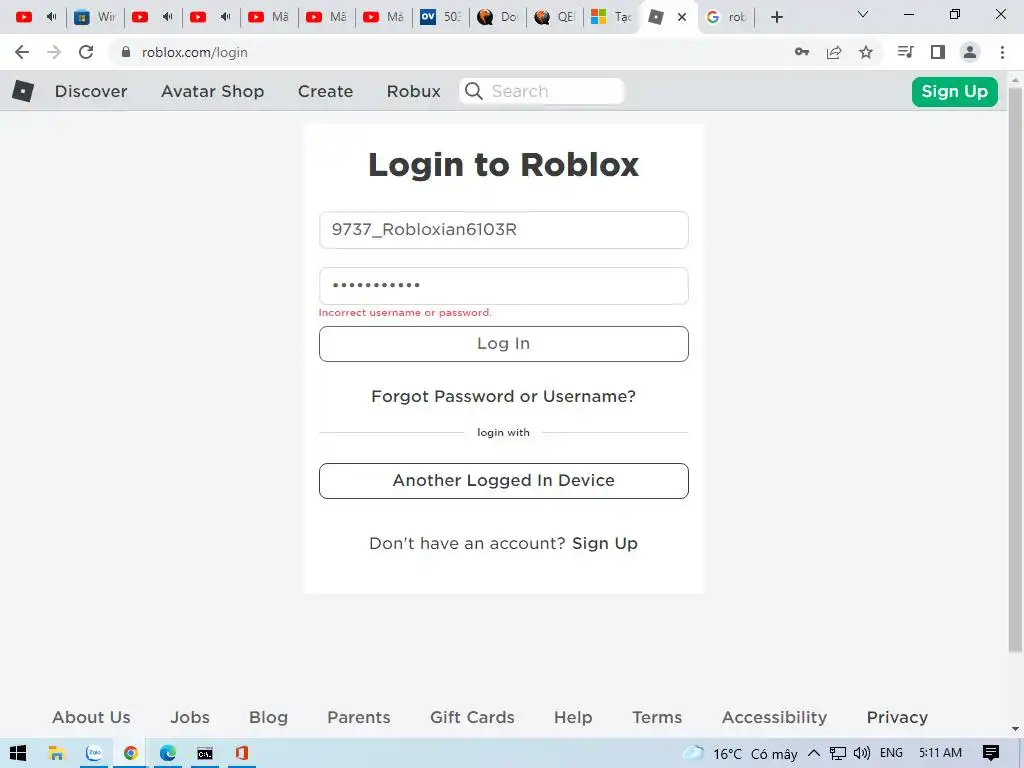Open the Accessibility footer link

coord(775,717)
